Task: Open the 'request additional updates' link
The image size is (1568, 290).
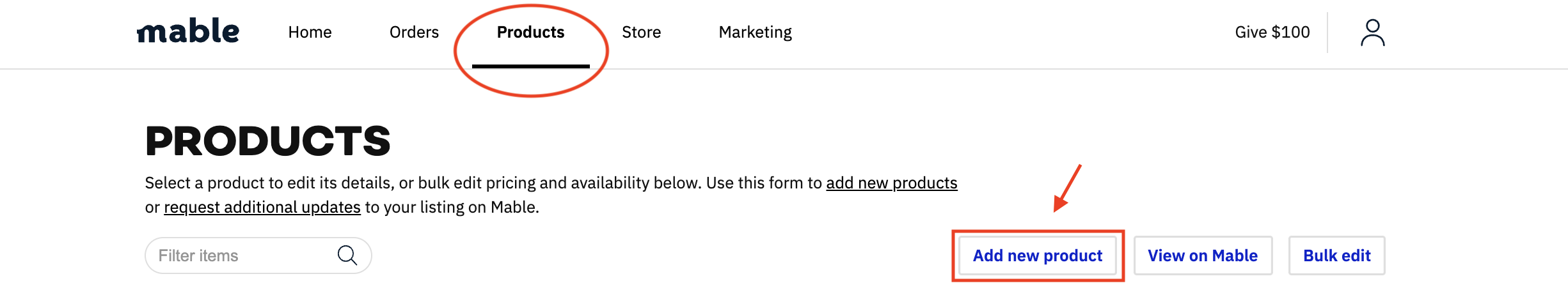Action: [262, 208]
